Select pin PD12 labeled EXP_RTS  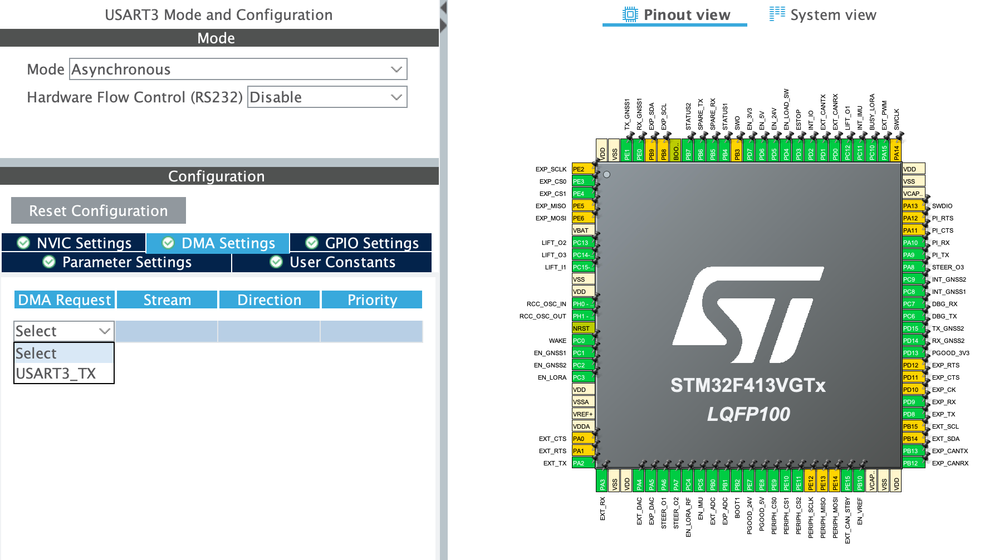coord(913,365)
